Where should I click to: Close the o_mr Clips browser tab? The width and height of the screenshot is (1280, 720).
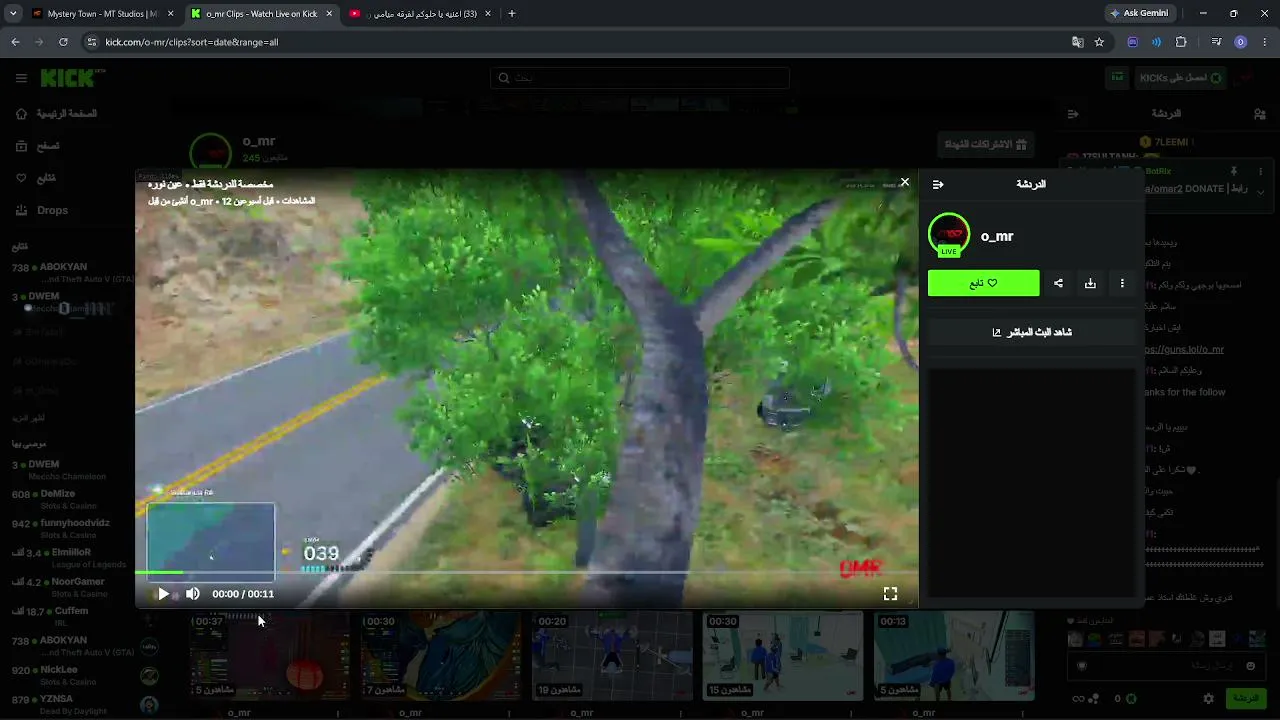click(329, 14)
